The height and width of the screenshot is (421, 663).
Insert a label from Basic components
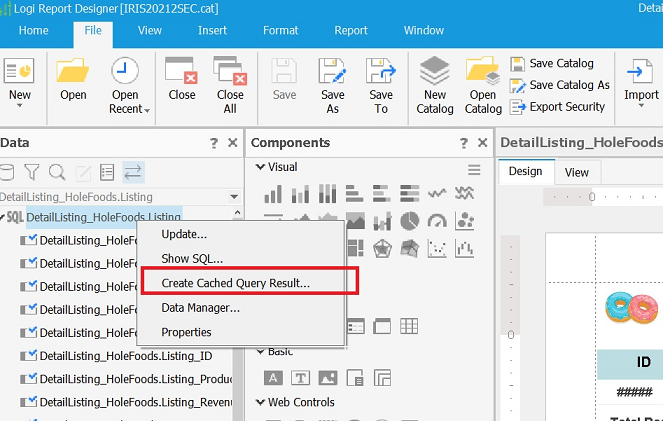pyautogui.click(x=272, y=378)
